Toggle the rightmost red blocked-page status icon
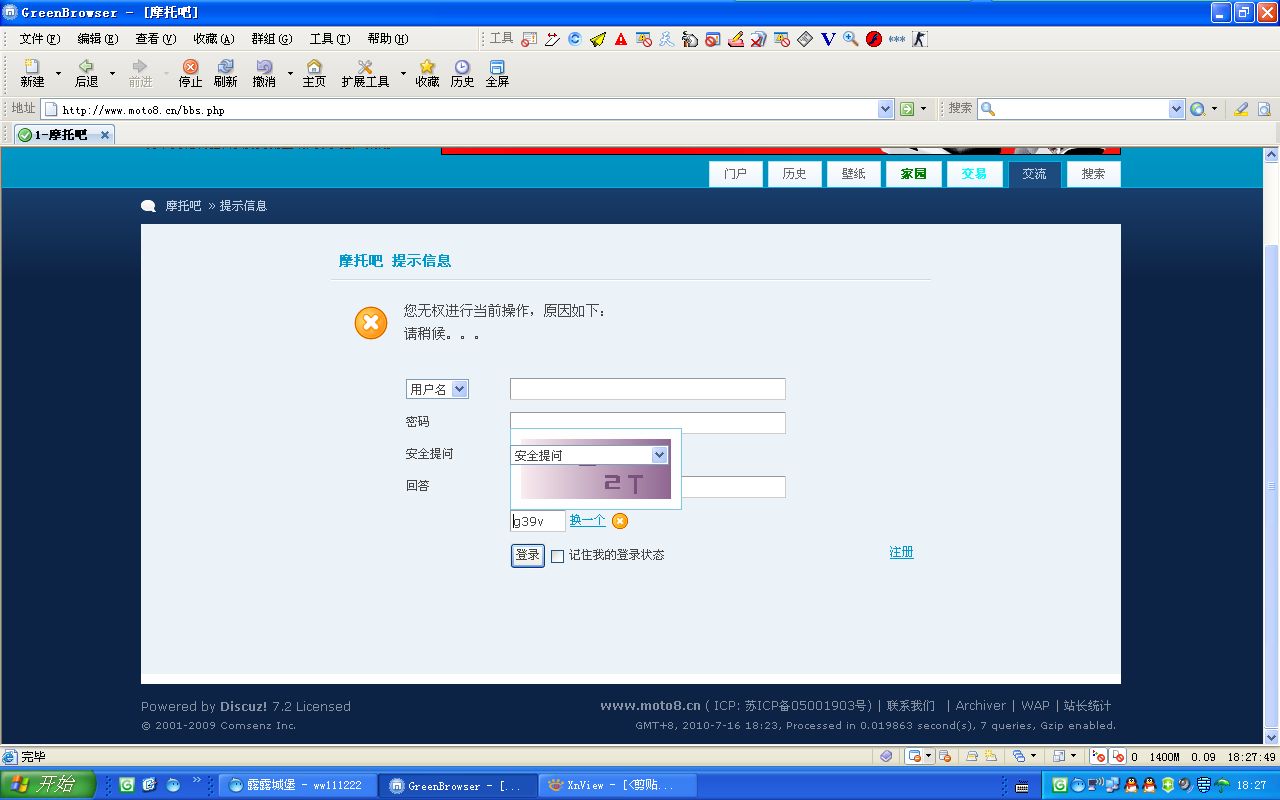 (1118, 757)
